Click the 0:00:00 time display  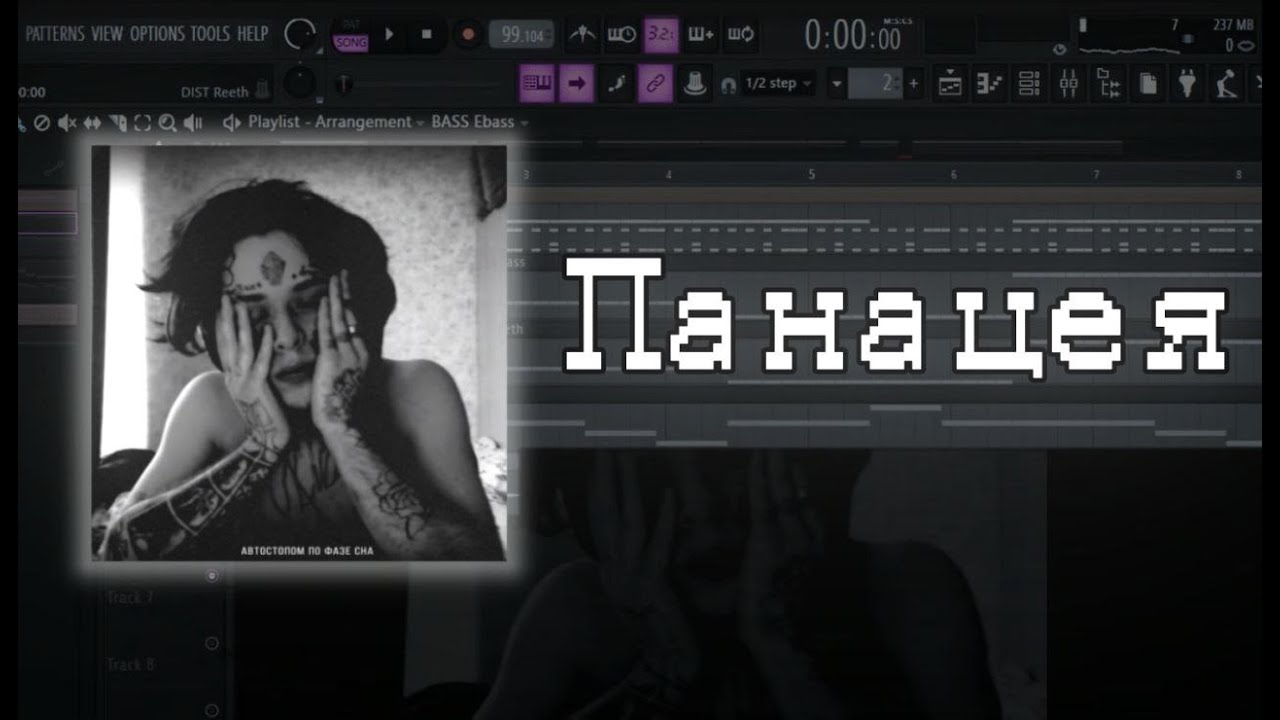pos(852,36)
